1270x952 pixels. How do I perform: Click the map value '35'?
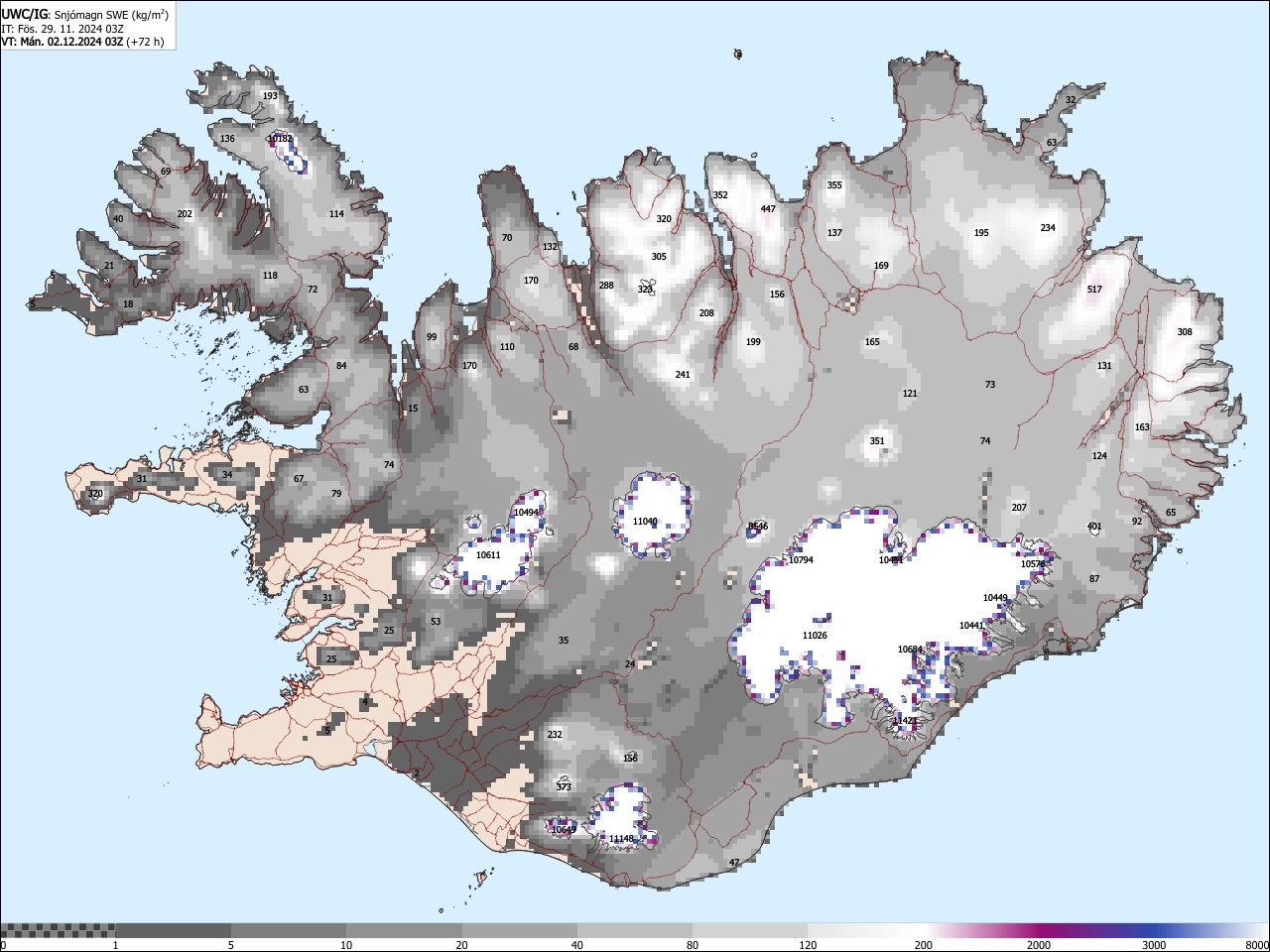pos(564,641)
